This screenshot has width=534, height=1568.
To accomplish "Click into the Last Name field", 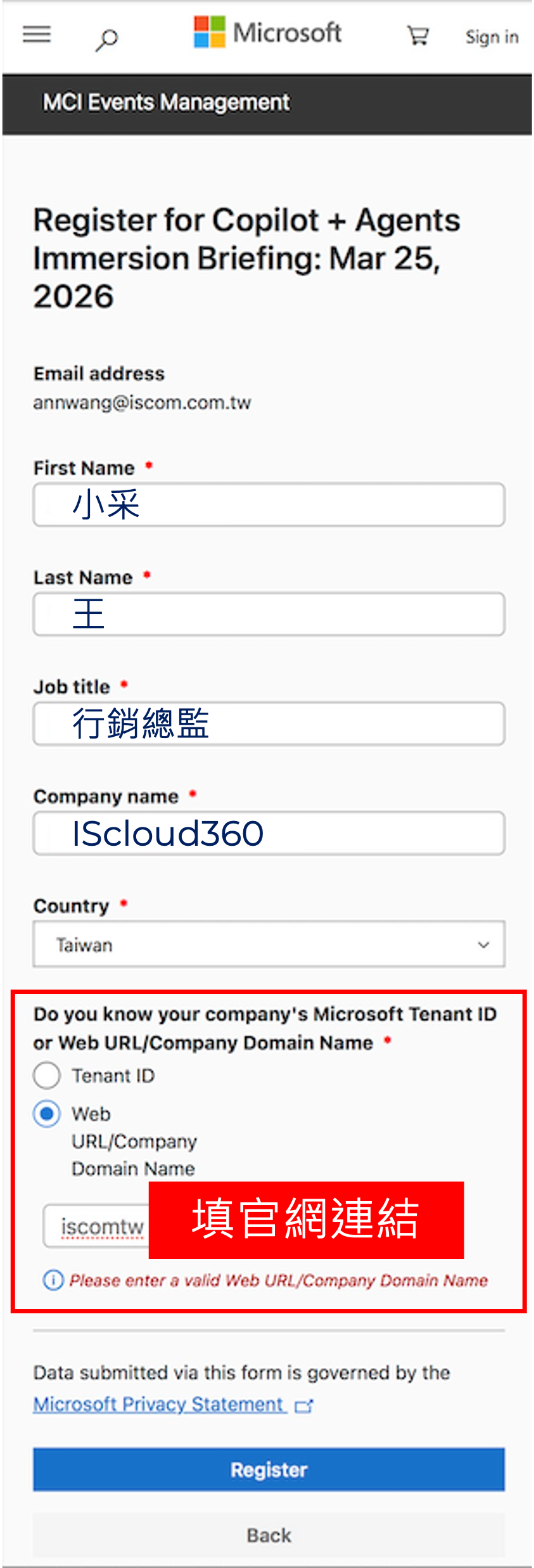I will tap(269, 615).
